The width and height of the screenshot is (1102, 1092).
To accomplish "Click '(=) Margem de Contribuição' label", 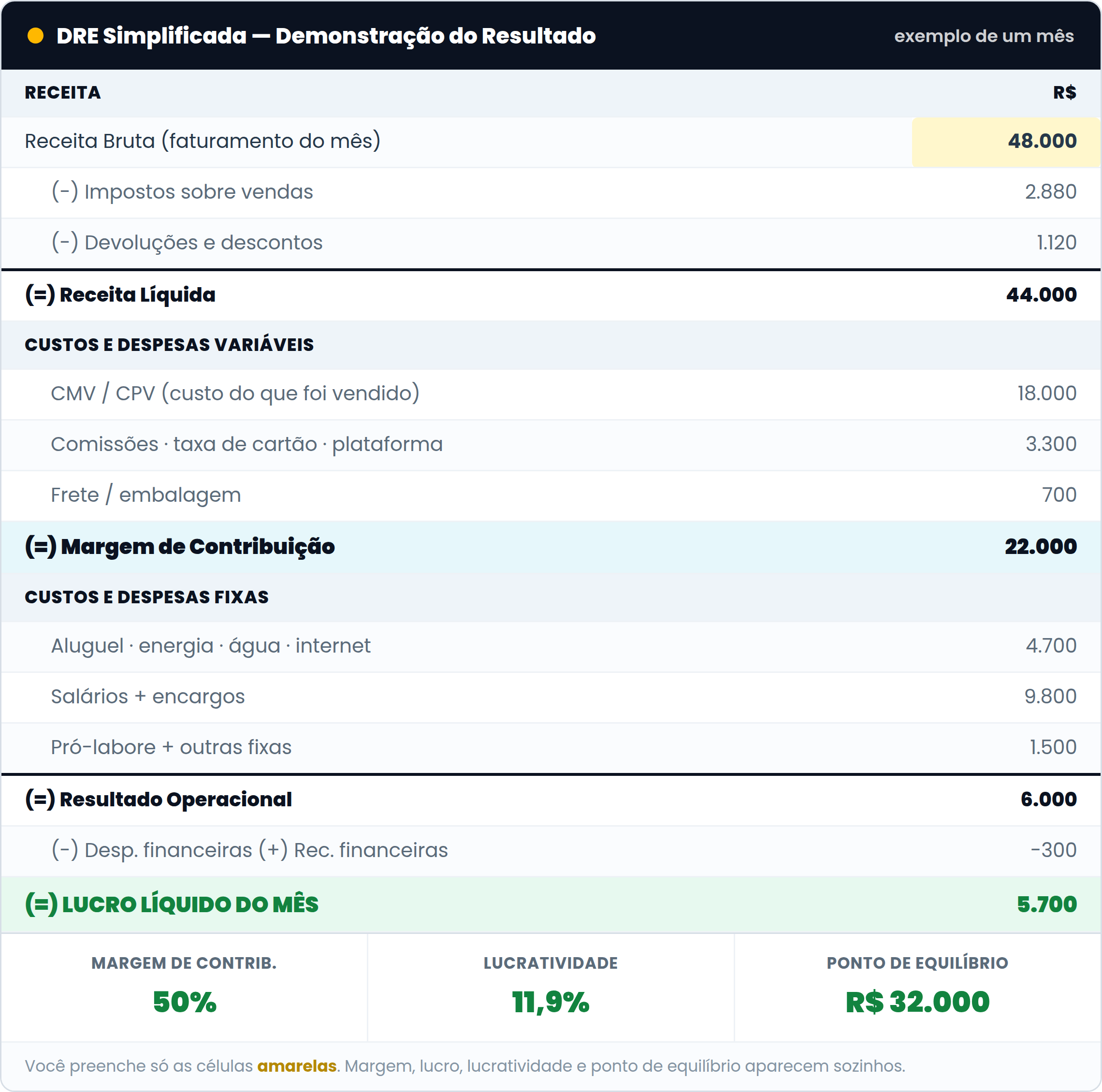I will [180, 547].
